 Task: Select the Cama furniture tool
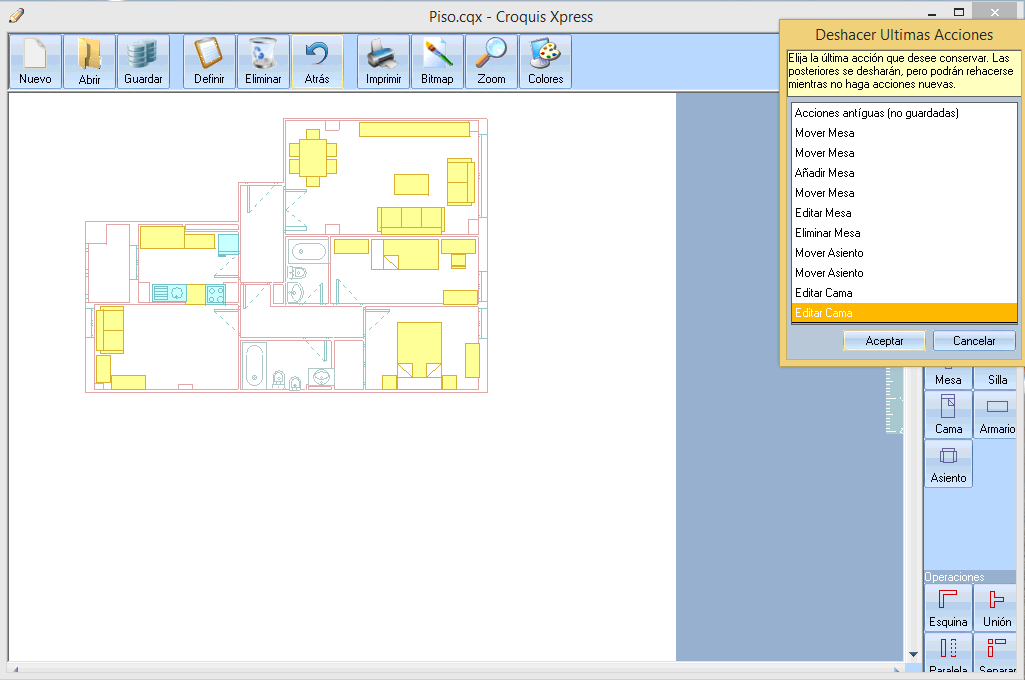click(948, 414)
